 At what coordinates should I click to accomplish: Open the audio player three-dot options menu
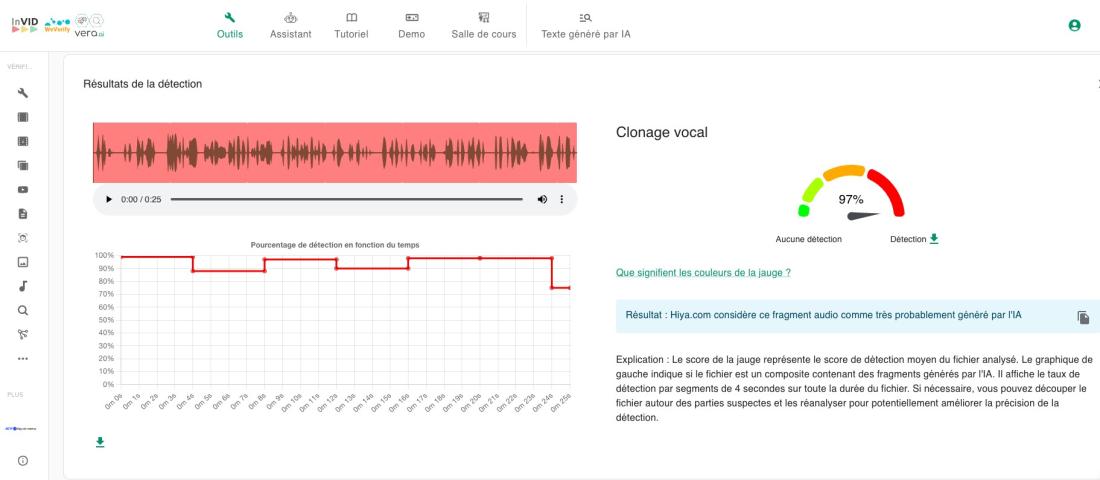tap(562, 199)
